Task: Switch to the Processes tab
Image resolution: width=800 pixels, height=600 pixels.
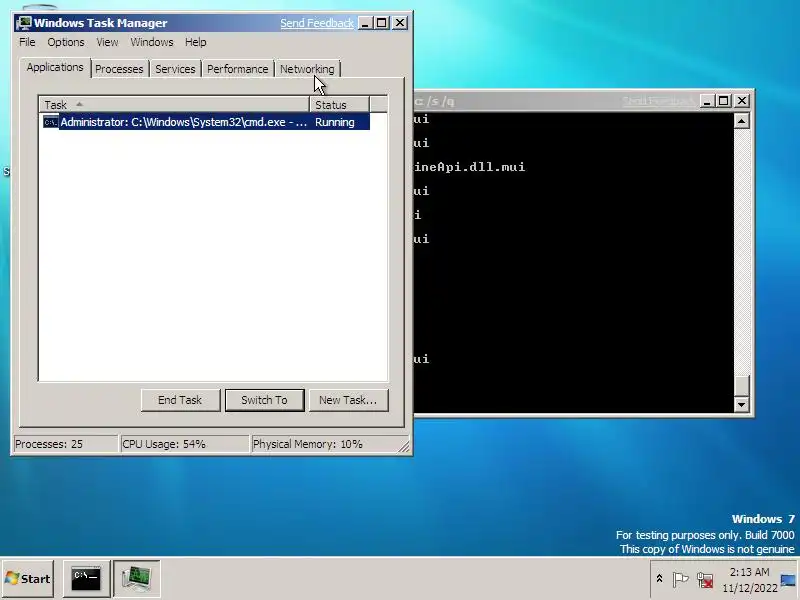Action: pyautogui.click(x=119, y=69)
